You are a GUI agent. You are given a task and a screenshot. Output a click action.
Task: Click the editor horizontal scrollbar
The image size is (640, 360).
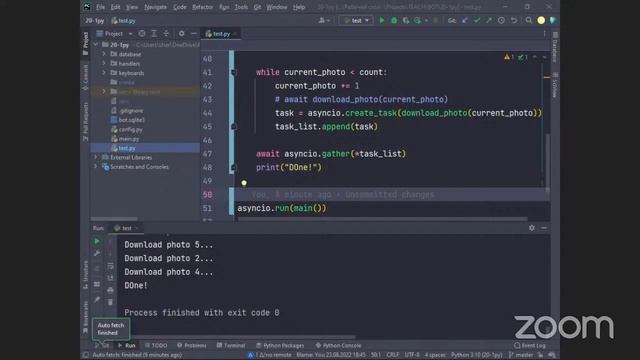pos(382,219)
